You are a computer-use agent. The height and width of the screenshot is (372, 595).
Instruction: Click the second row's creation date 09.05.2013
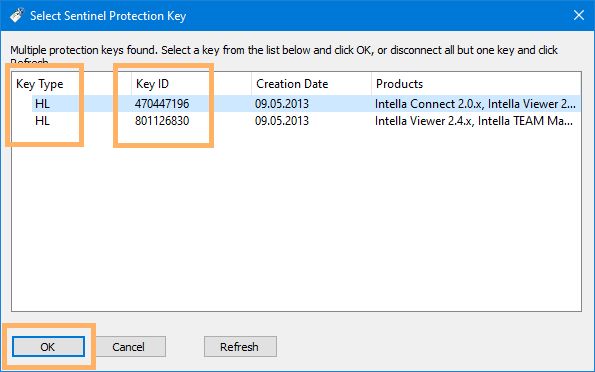pyautogui.click(x=282, y=121)
